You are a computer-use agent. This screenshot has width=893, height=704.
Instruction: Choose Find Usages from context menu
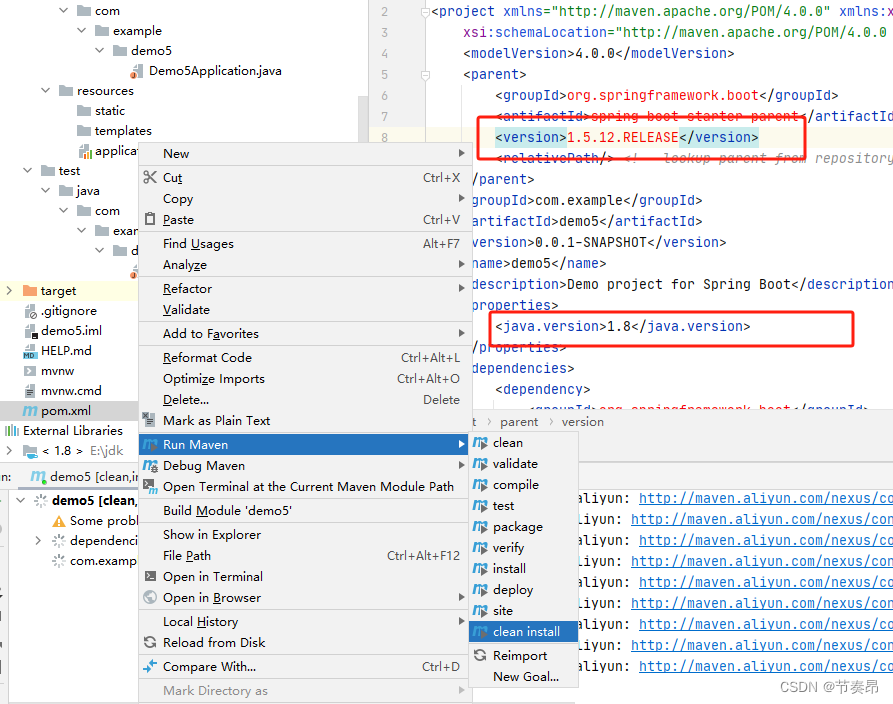303,244
